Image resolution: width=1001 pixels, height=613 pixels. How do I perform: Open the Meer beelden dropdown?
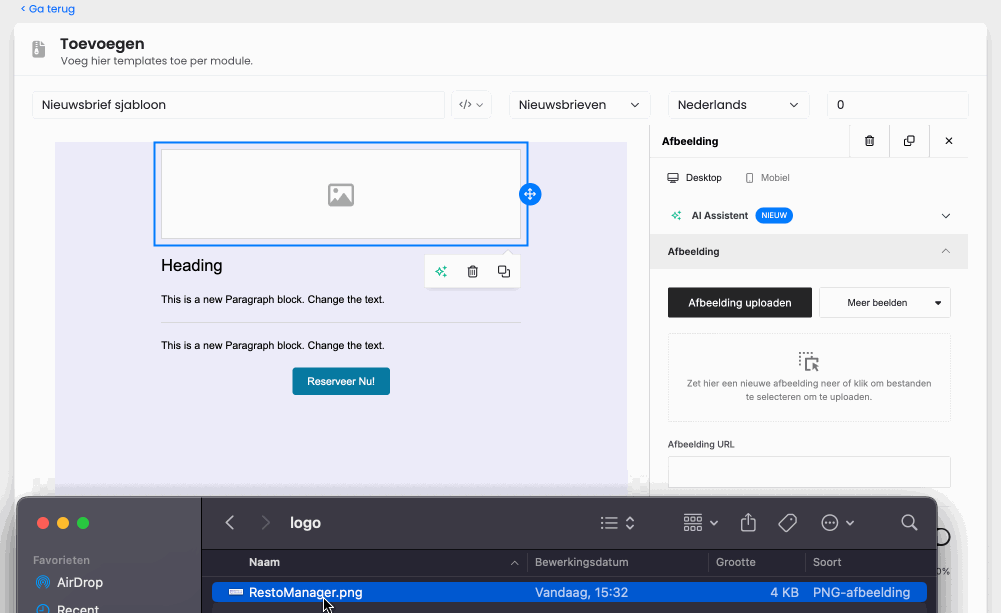pyautogui.click(x=885, y=303)
